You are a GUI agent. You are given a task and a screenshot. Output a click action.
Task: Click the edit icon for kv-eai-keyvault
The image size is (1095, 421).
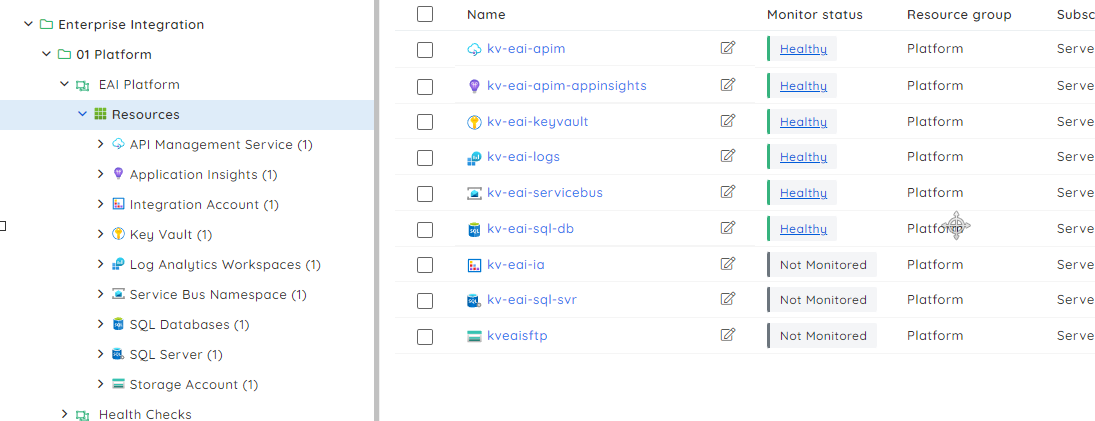(728, 121)
